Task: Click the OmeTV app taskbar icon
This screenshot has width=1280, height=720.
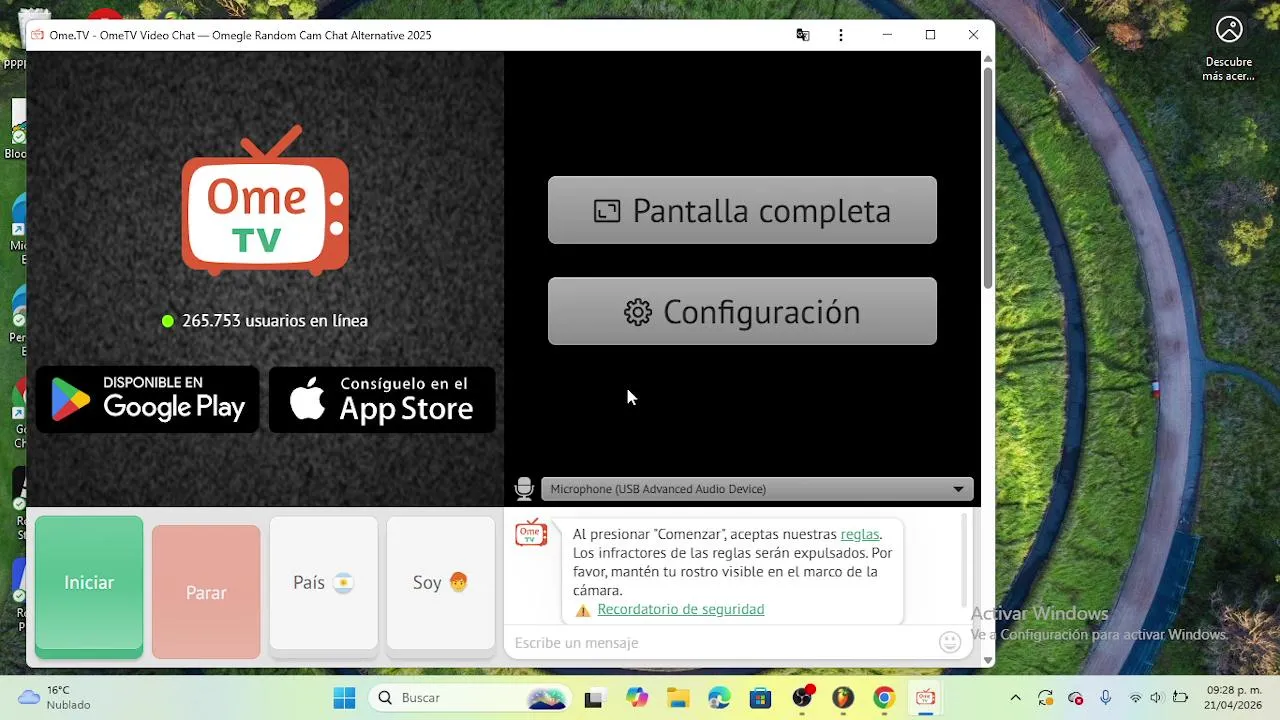Action: tap(925, 698)
